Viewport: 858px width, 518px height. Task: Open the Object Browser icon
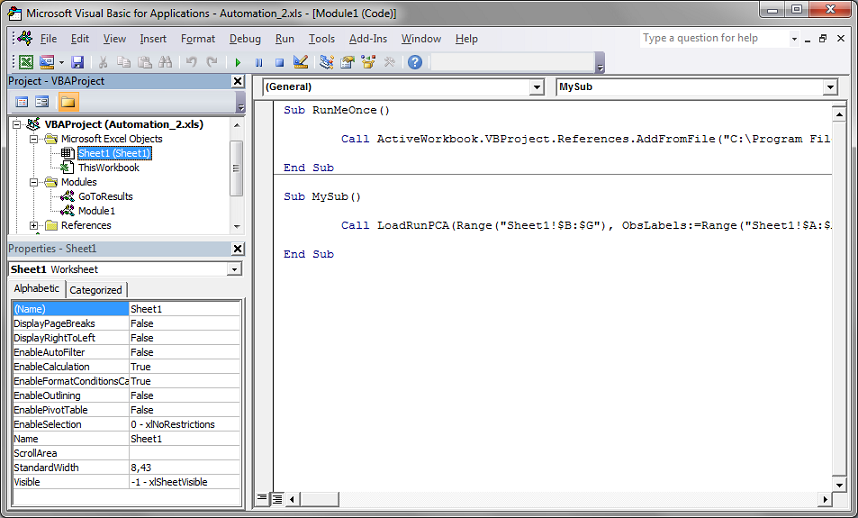coord(368,62)
